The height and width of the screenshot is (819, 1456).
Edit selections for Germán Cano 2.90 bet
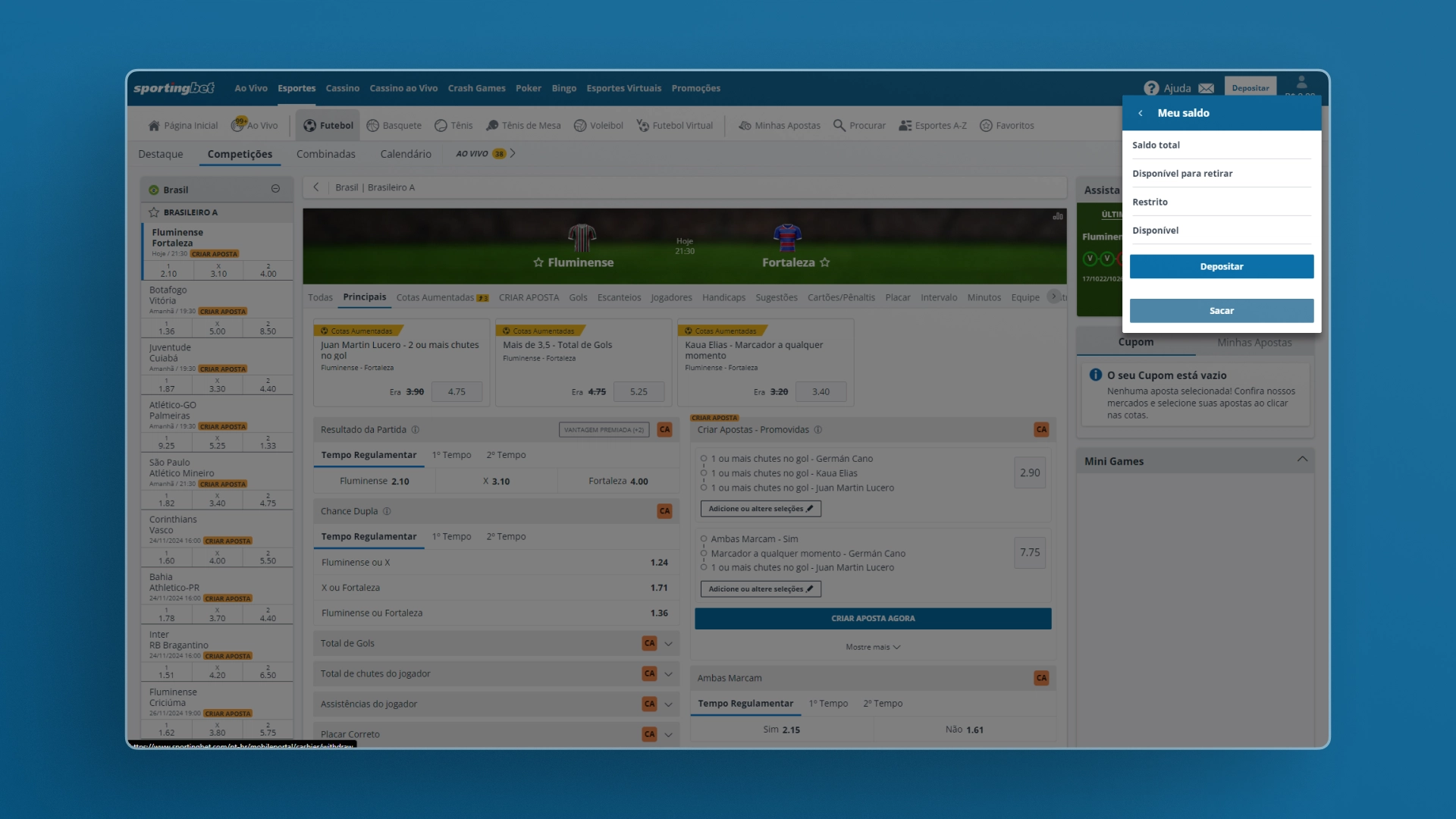click(x=761, y=509)
